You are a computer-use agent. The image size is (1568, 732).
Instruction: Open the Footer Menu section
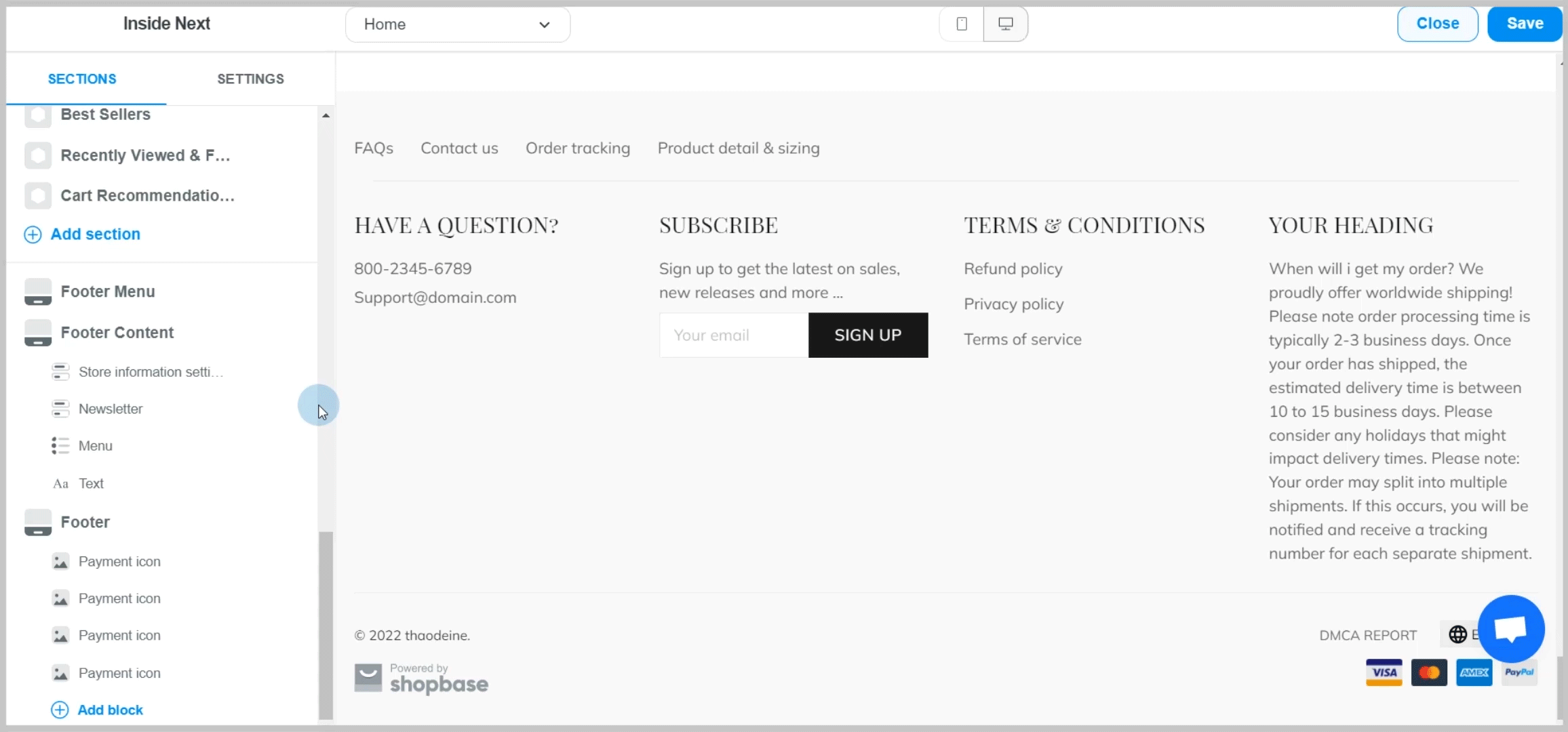[108, 291]
